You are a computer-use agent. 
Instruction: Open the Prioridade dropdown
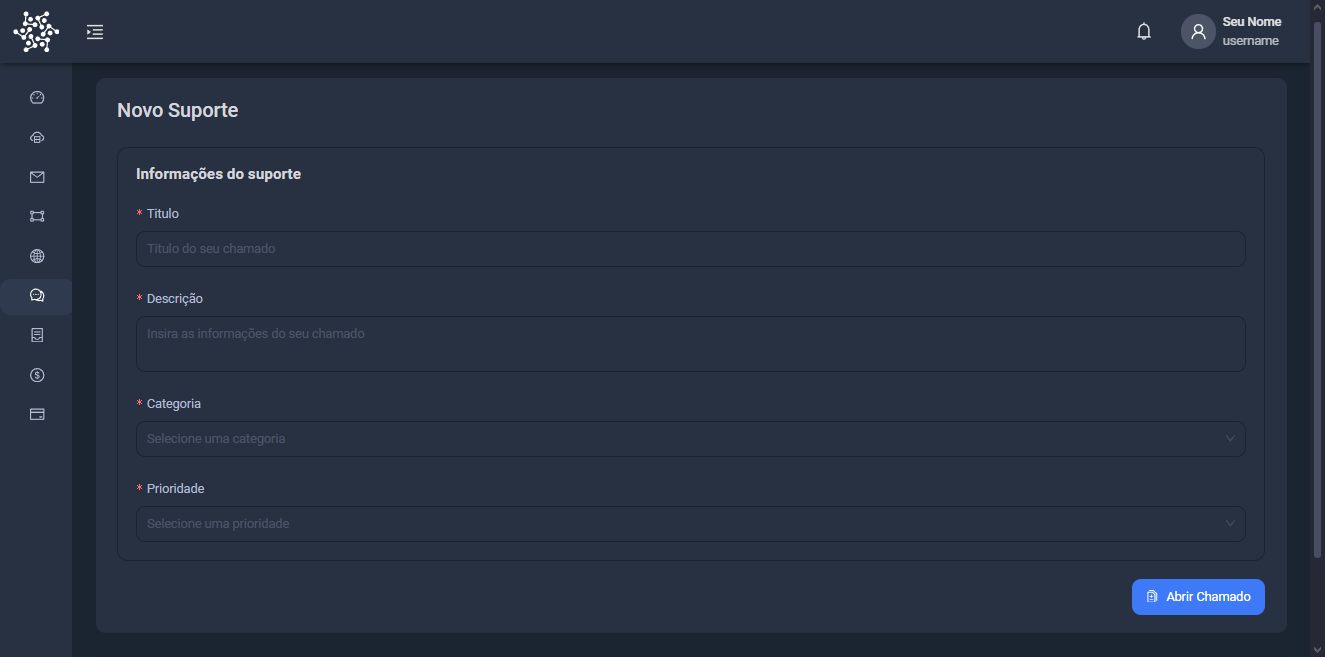click(x=691, y=524)
